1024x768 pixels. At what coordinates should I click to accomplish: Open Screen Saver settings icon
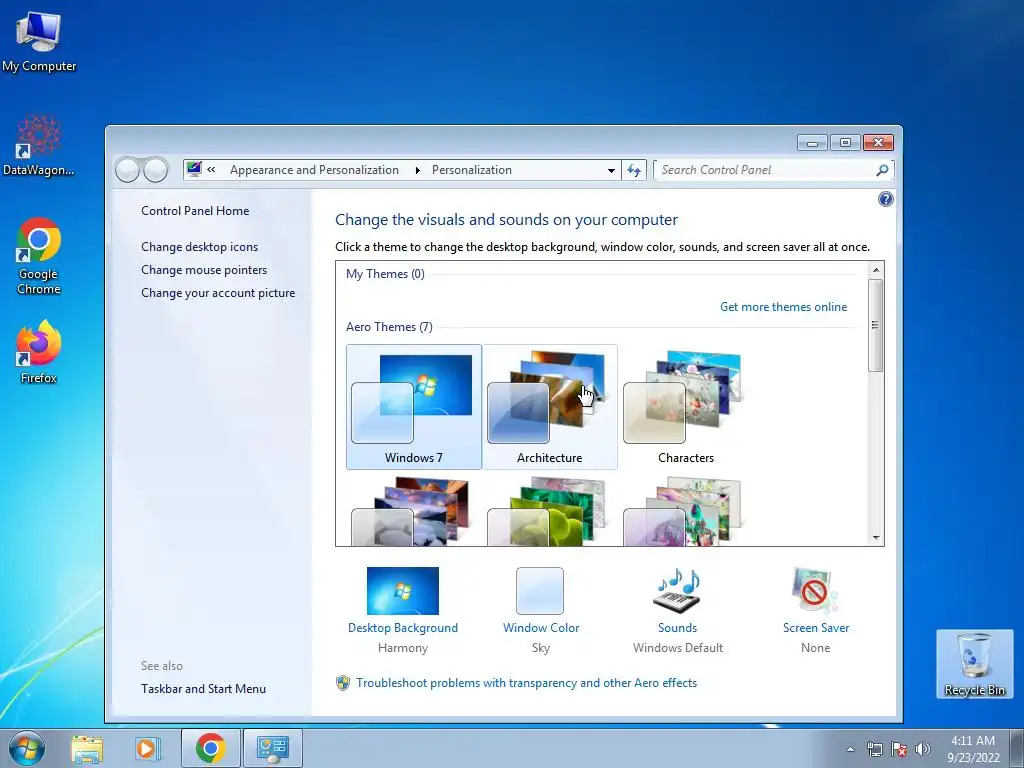point(815,590)
